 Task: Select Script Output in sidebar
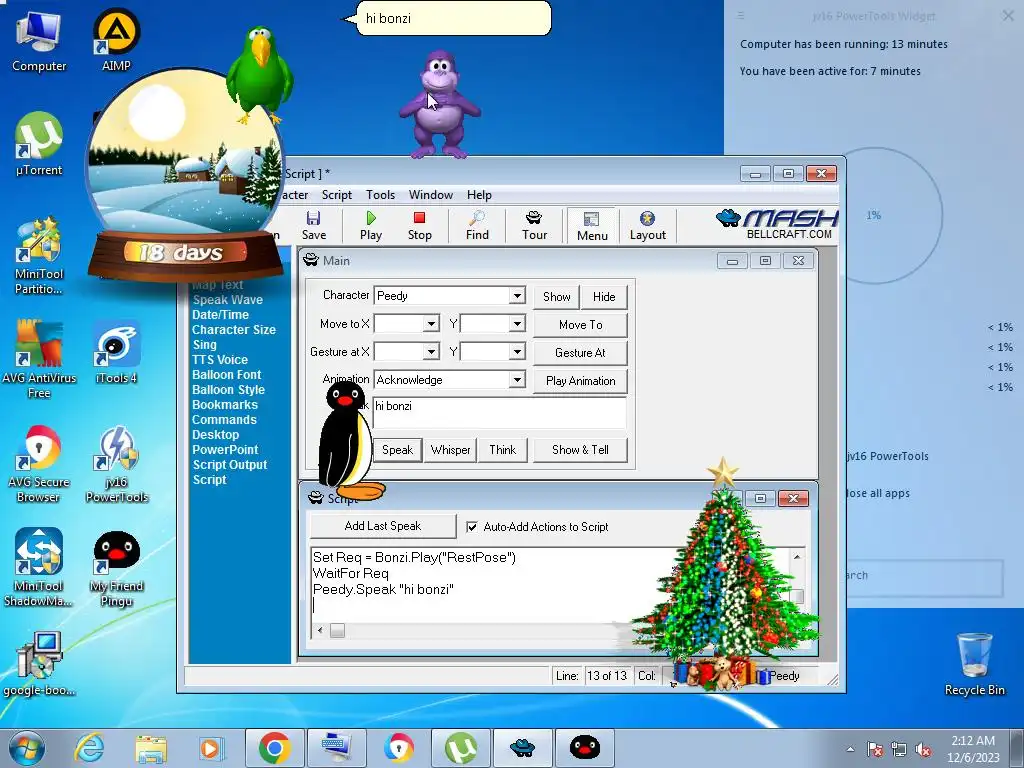[230, 465]
